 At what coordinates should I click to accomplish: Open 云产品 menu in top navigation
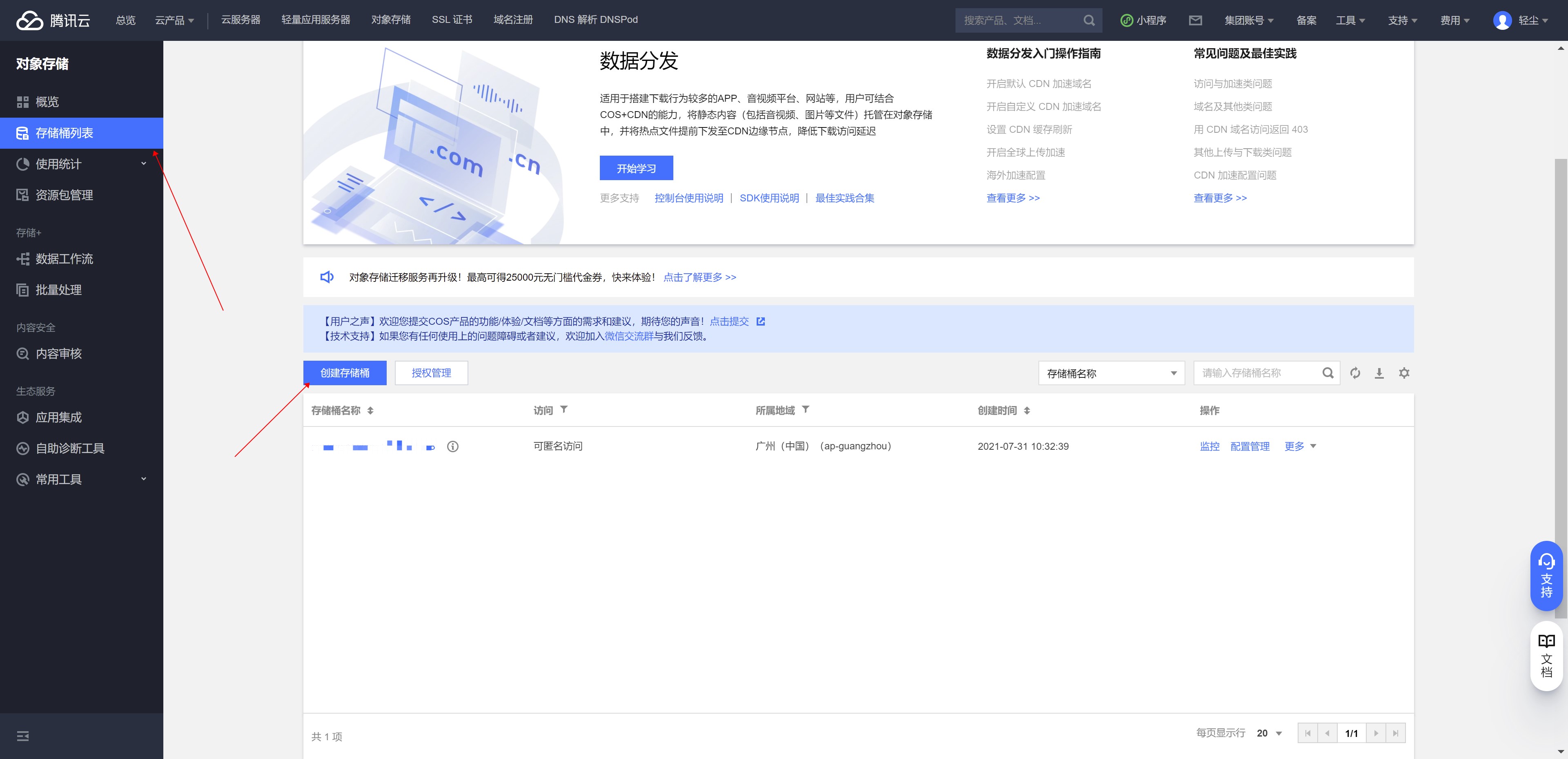[174, 20]
